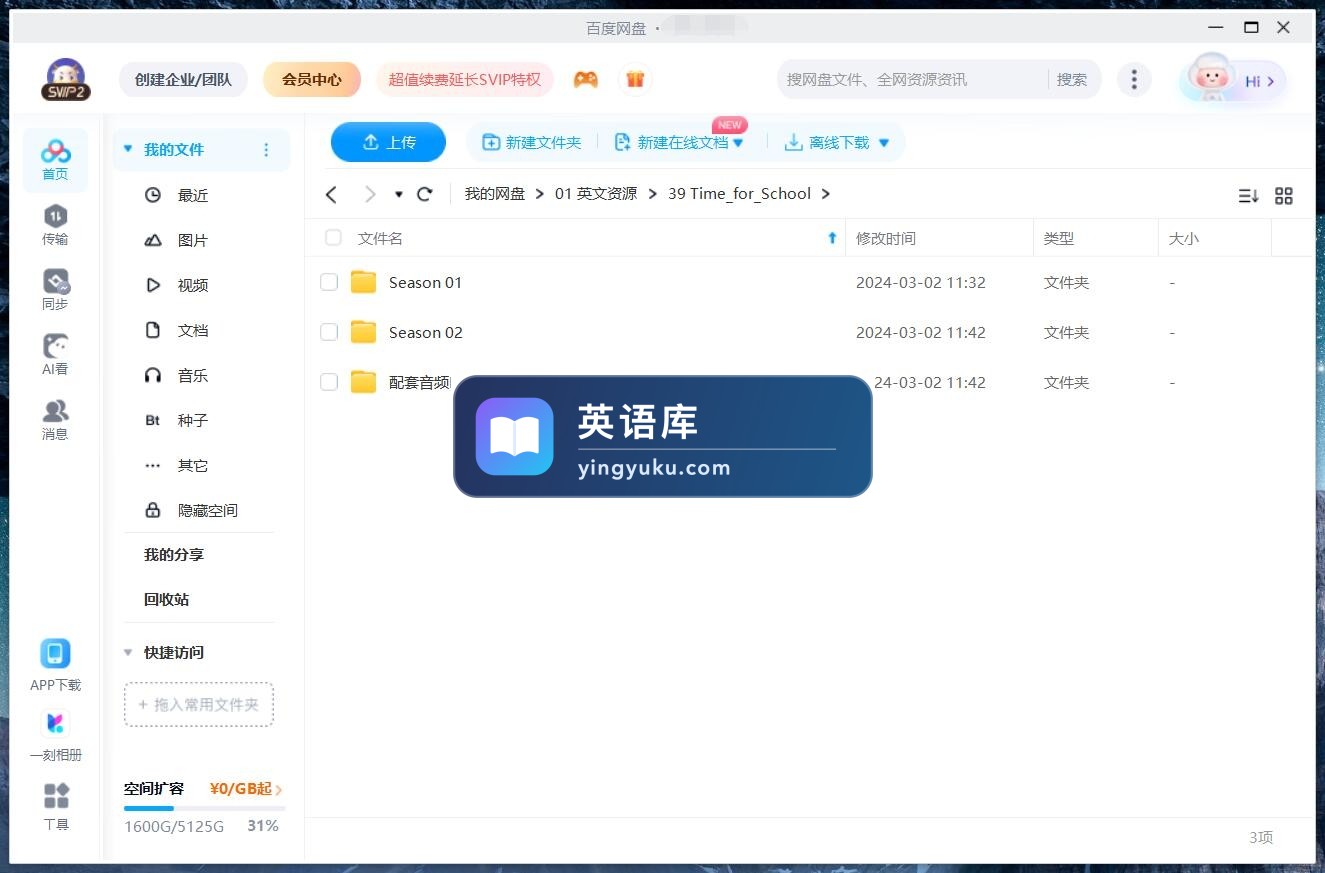Open the 首页 home icon in sidebar

coord(55,160)
